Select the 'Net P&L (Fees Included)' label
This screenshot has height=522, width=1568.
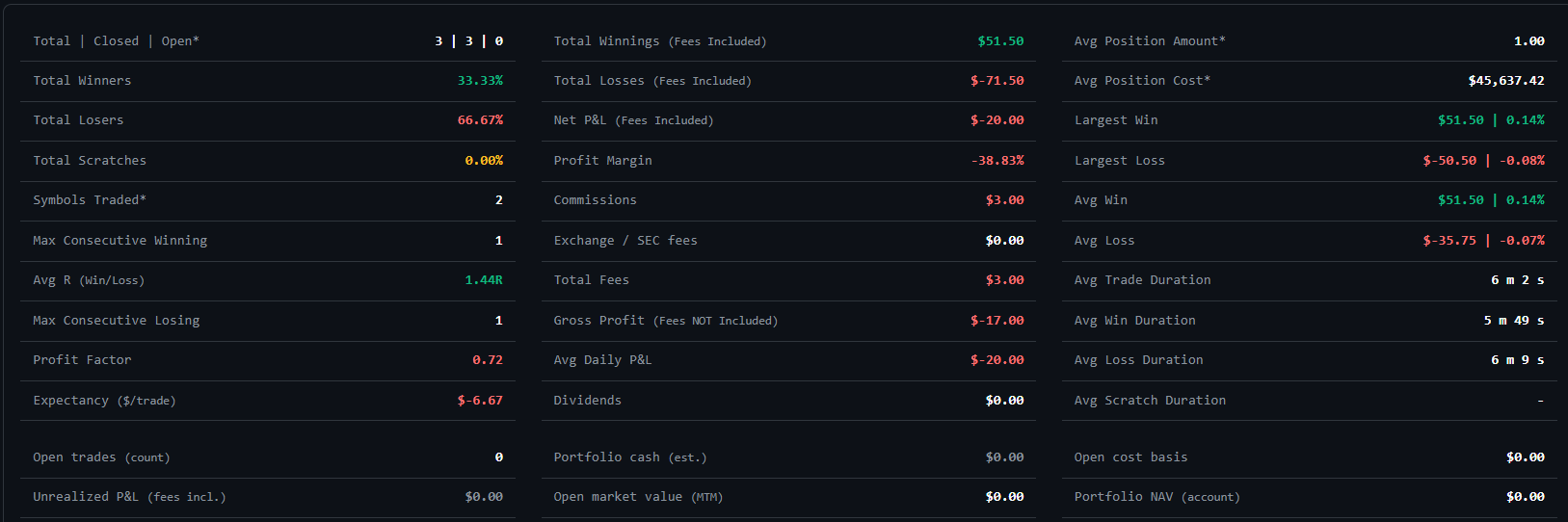[x=633, y=120]
